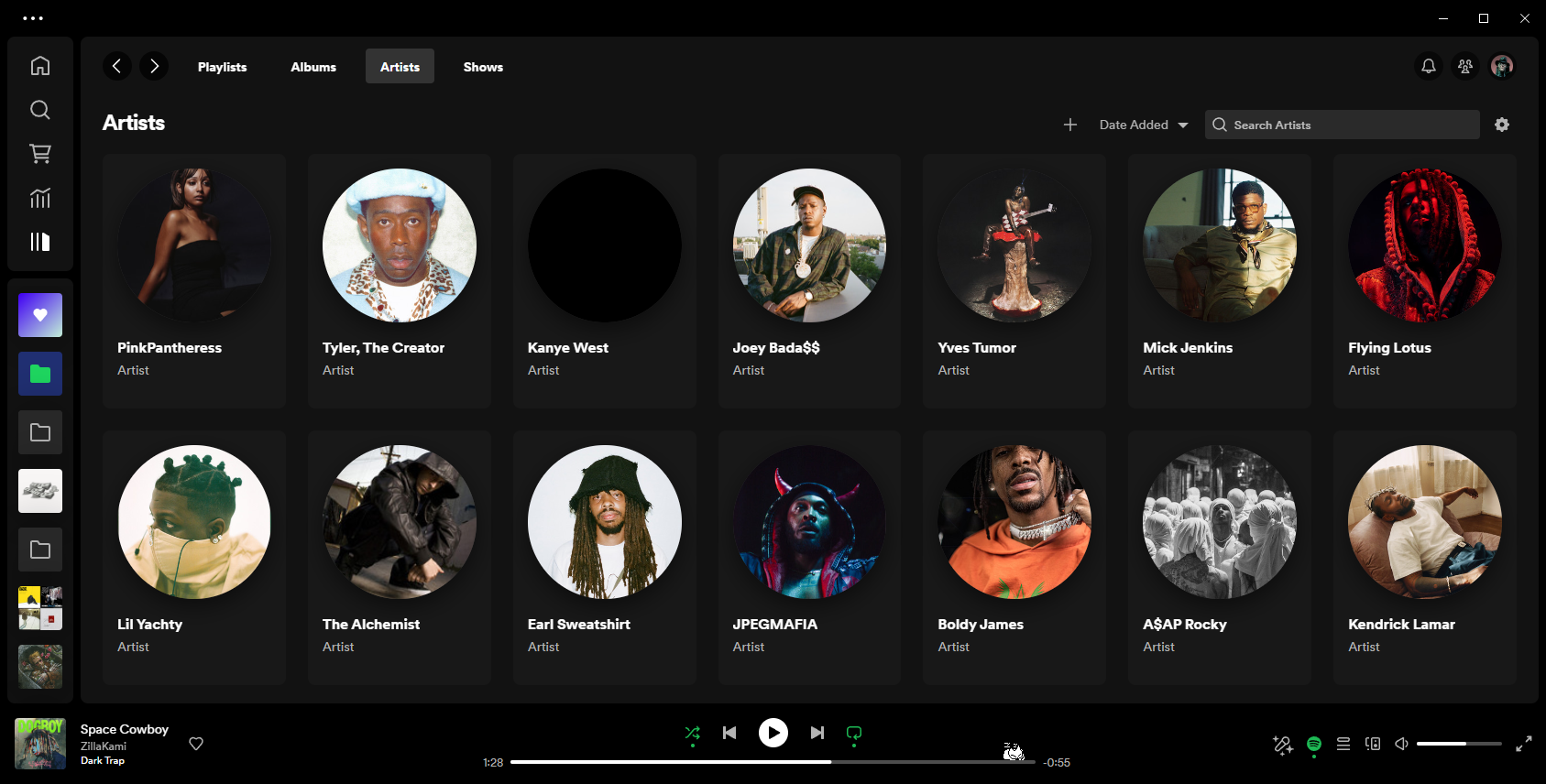1546x784 pixels.
Task: Seek in the song progress bar
Action: 773,762
